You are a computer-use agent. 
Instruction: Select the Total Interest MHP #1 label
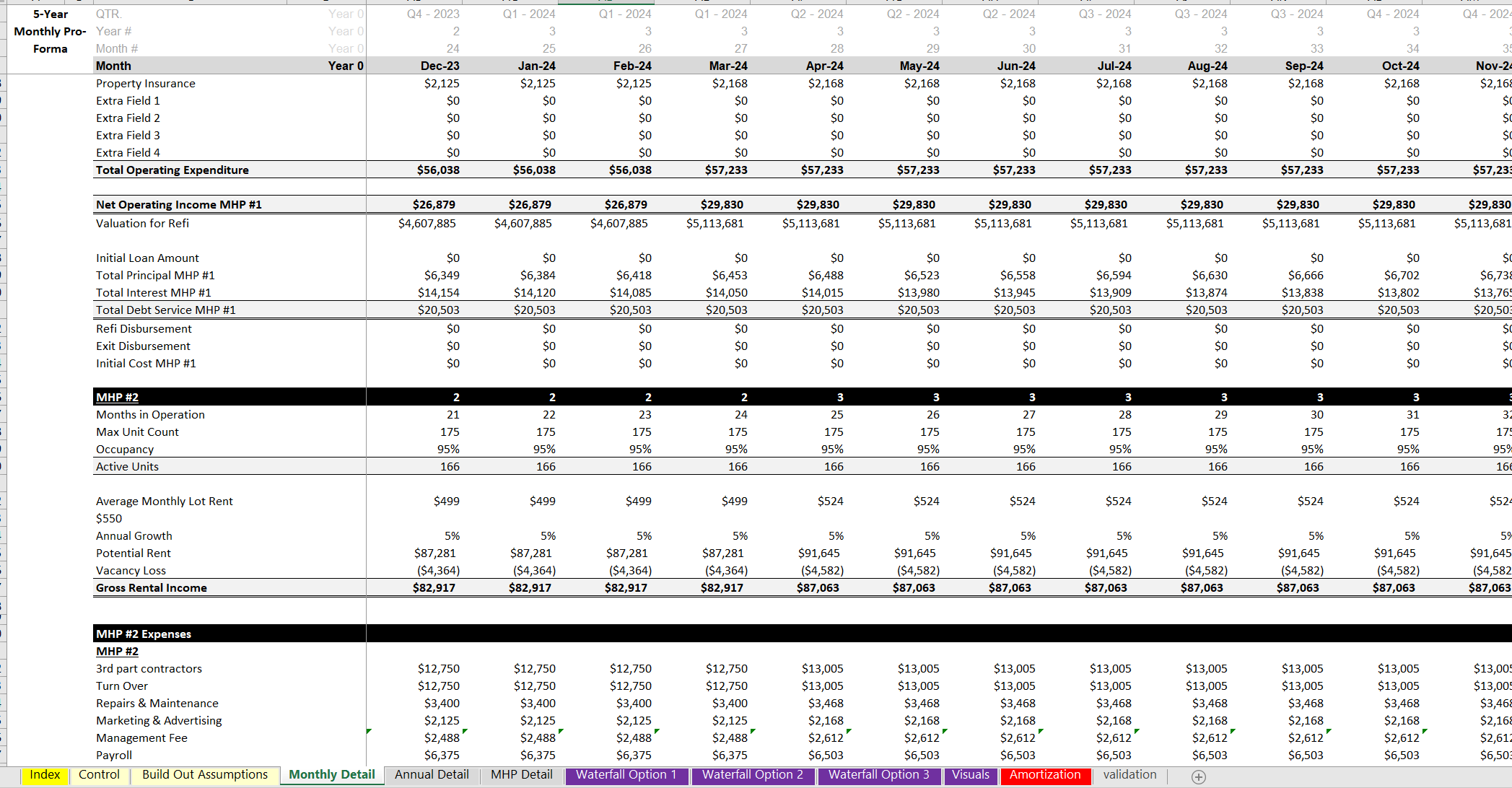click(154, 293)
